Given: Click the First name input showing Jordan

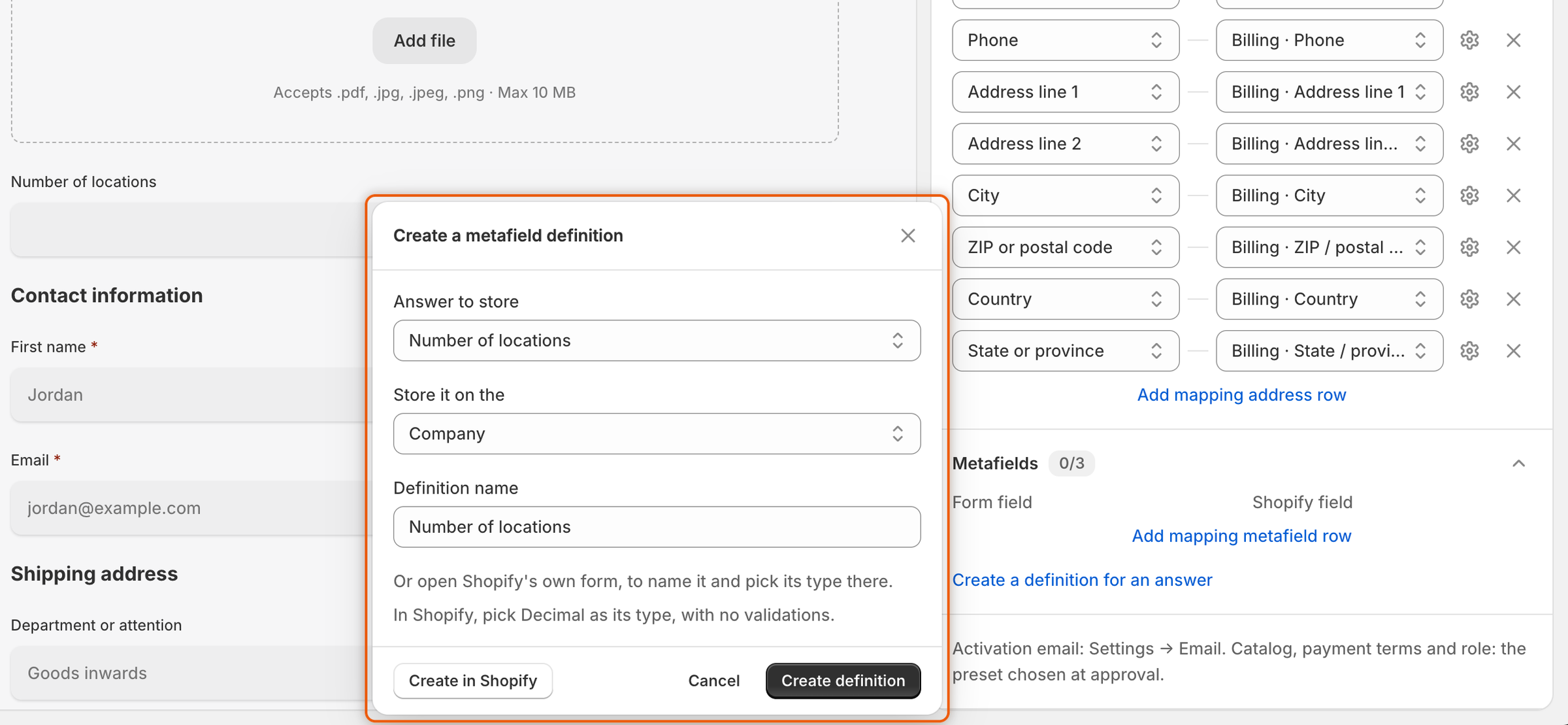Looking at the screenshot, I should pos(188,394).
